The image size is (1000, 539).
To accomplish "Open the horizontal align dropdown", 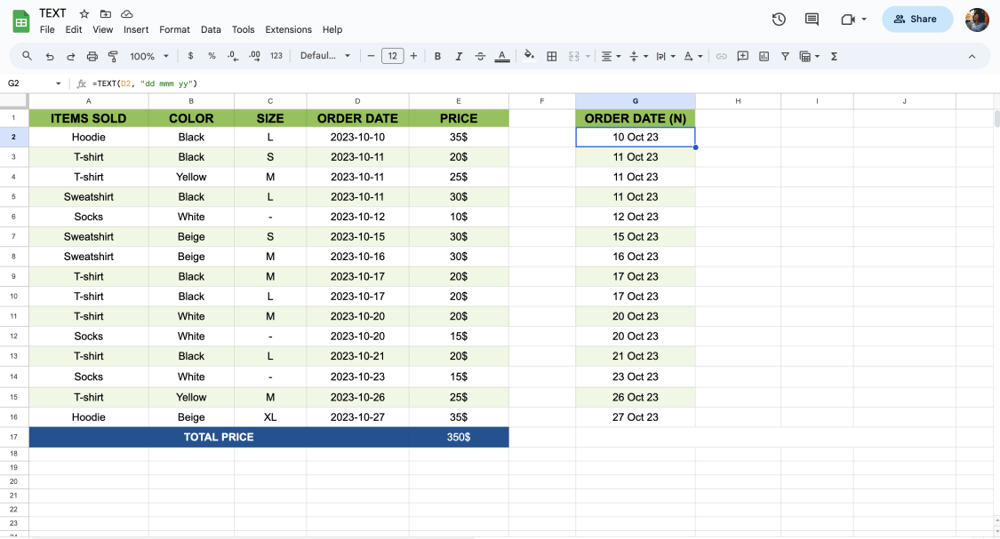I will pyautogui.click(x=610, y=57).
